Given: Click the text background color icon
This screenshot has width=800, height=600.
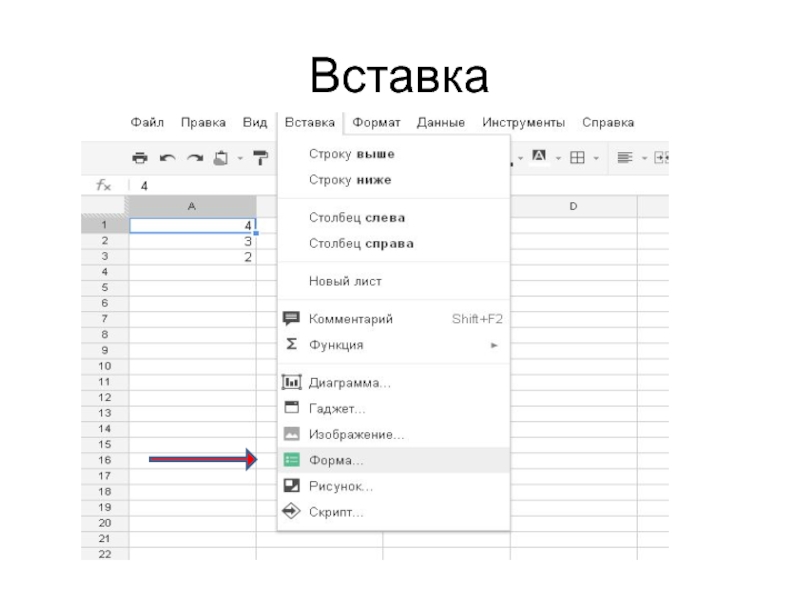Looking at the screenshot, I should 539,156.
